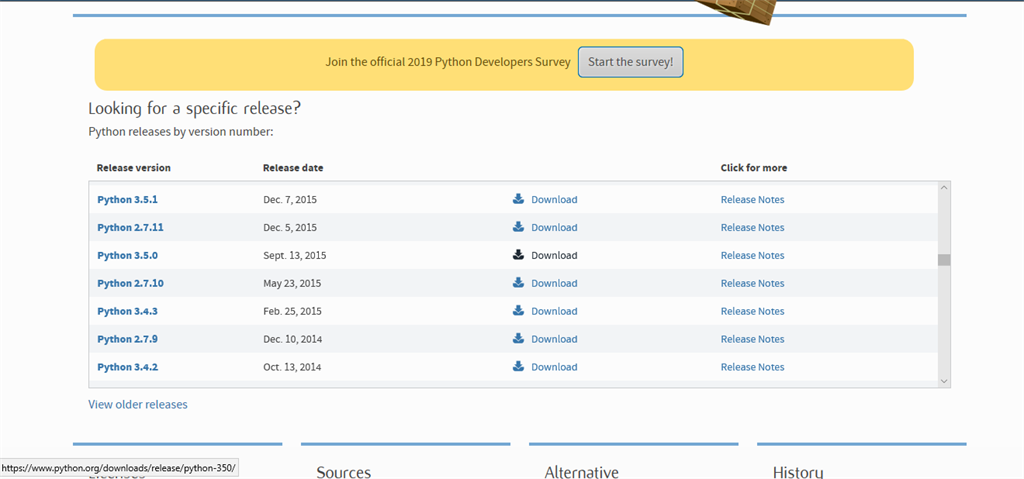Click the survey banner invitation text

tap(448, 62)
